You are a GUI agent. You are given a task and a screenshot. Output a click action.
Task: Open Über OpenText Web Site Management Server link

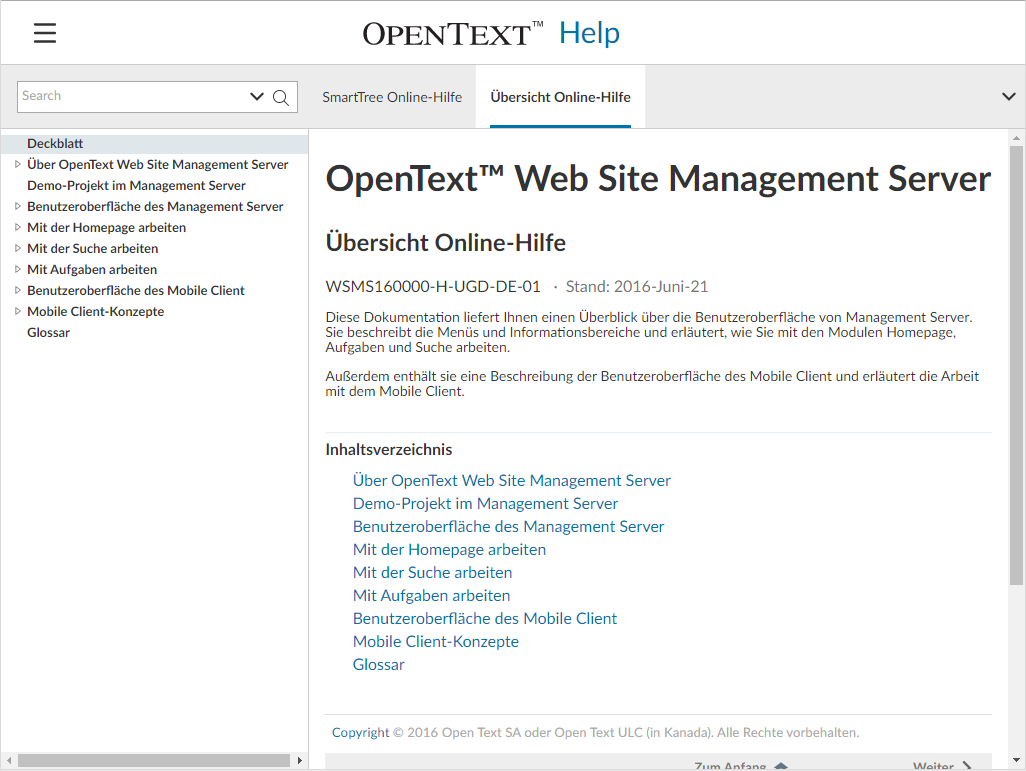(x=512, y=480)
